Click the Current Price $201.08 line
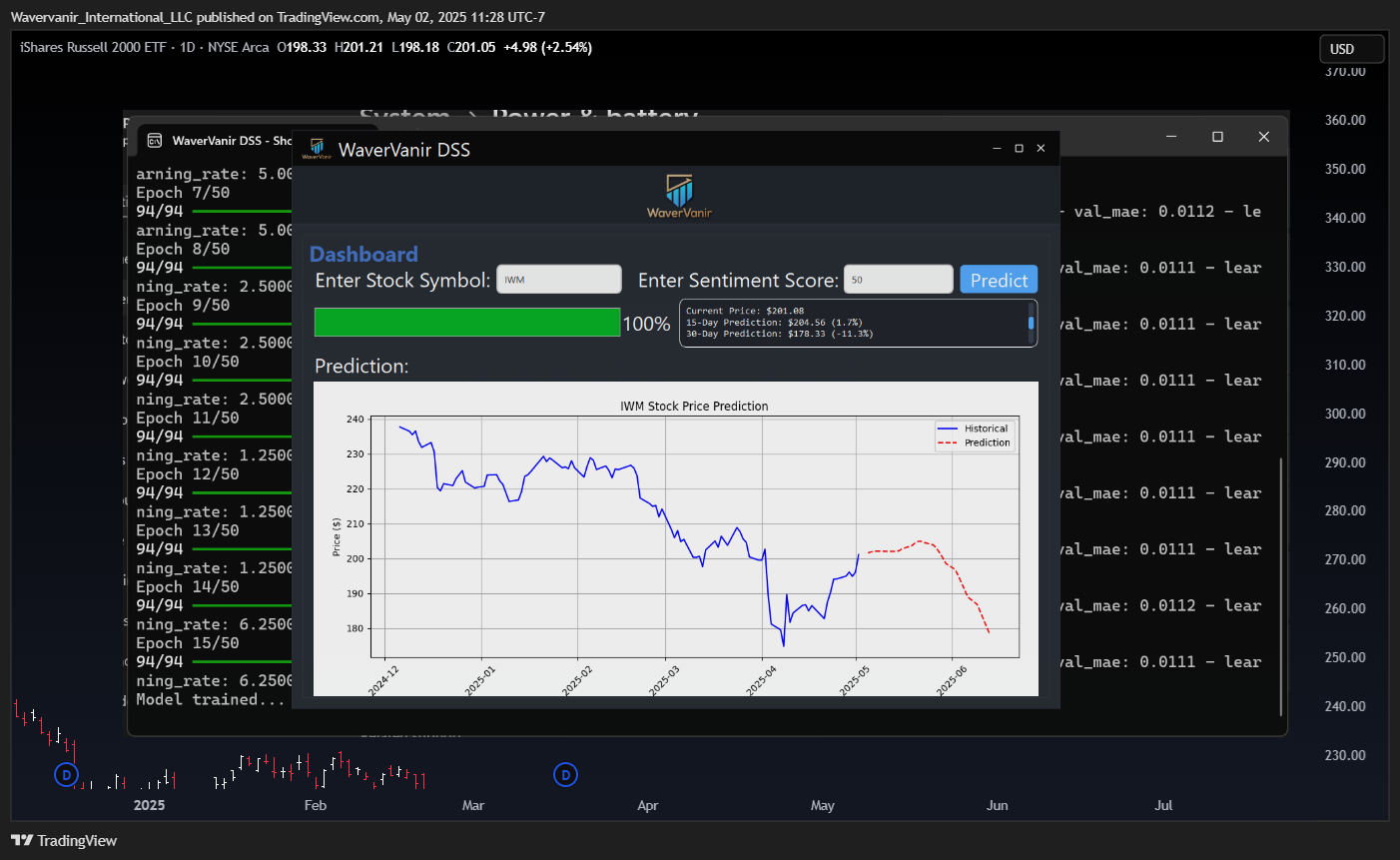The image size is (1400, 860). pos(744,311)
